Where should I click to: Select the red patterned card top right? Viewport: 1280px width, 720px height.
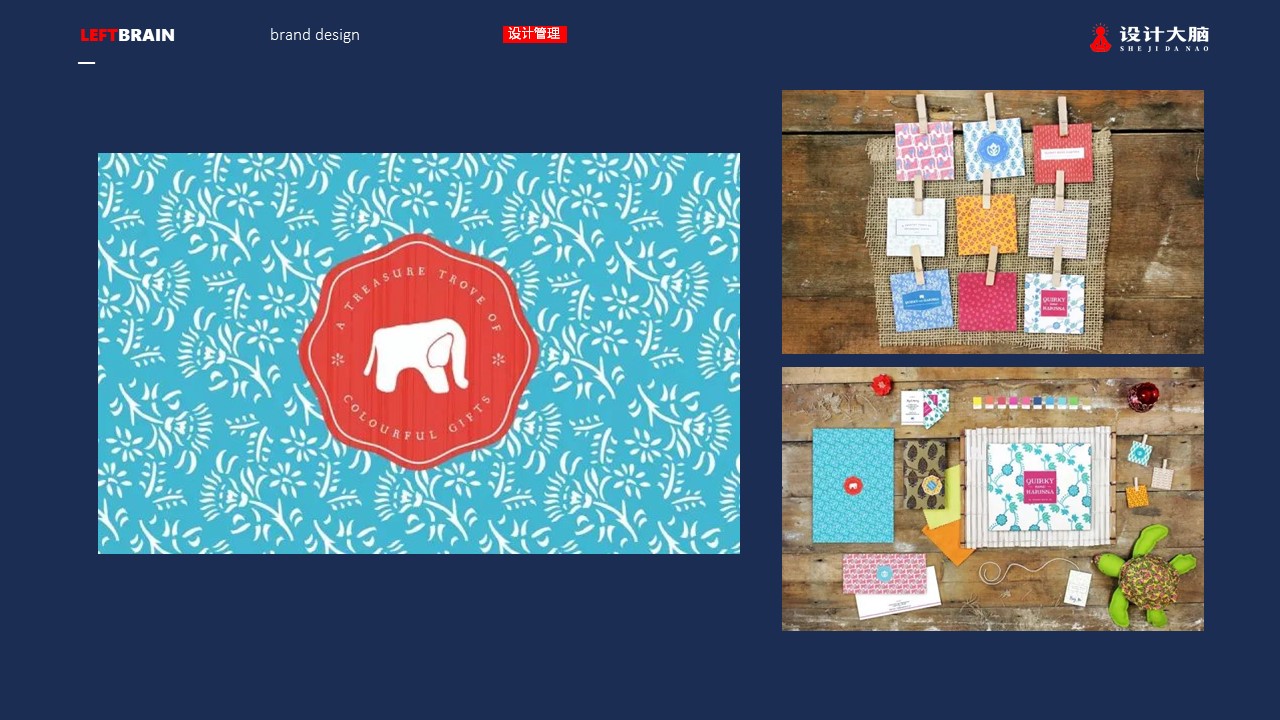pos(1063,153)
